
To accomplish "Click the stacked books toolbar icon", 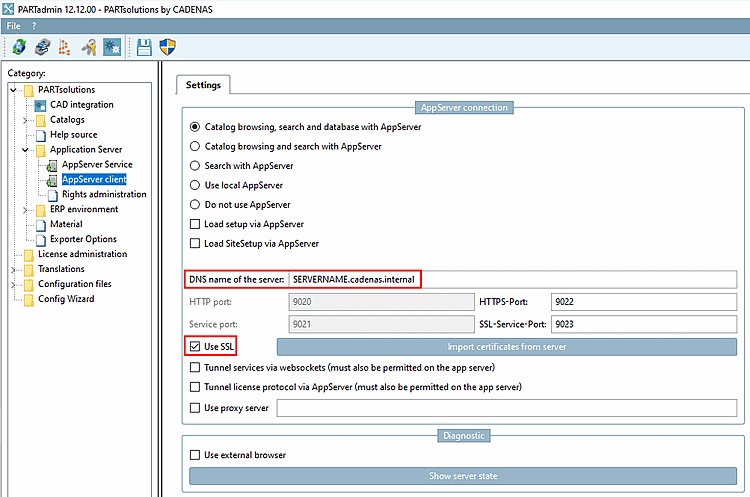I will pos(42,47).
